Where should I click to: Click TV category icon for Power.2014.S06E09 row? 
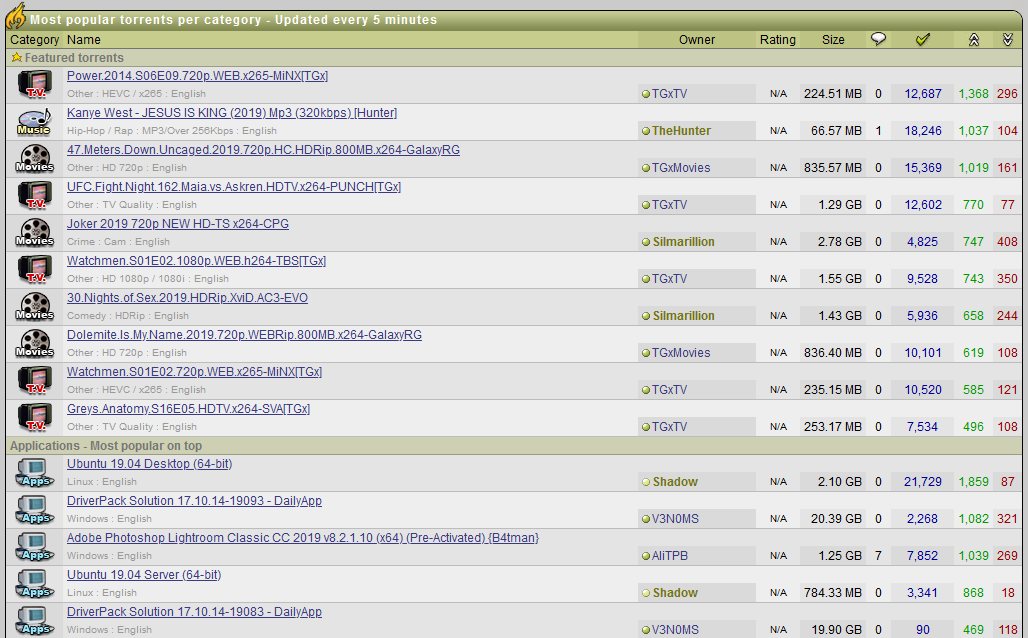click(x=34, y=85)
